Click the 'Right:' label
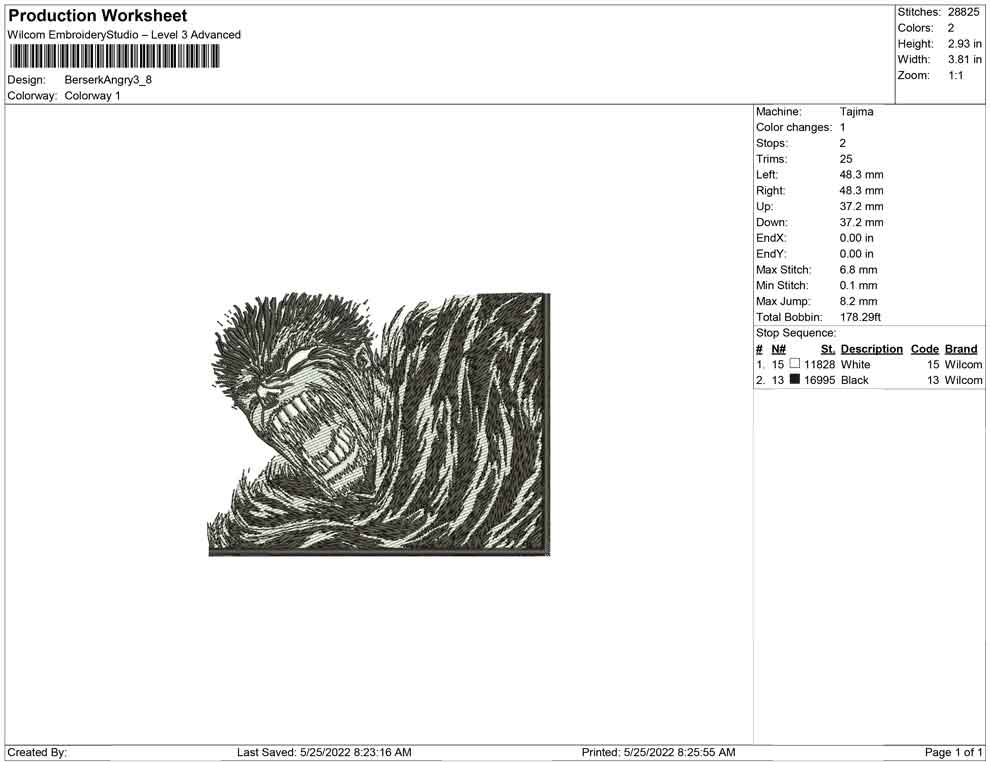Viewport: 990px width, 762px height. 771,191
